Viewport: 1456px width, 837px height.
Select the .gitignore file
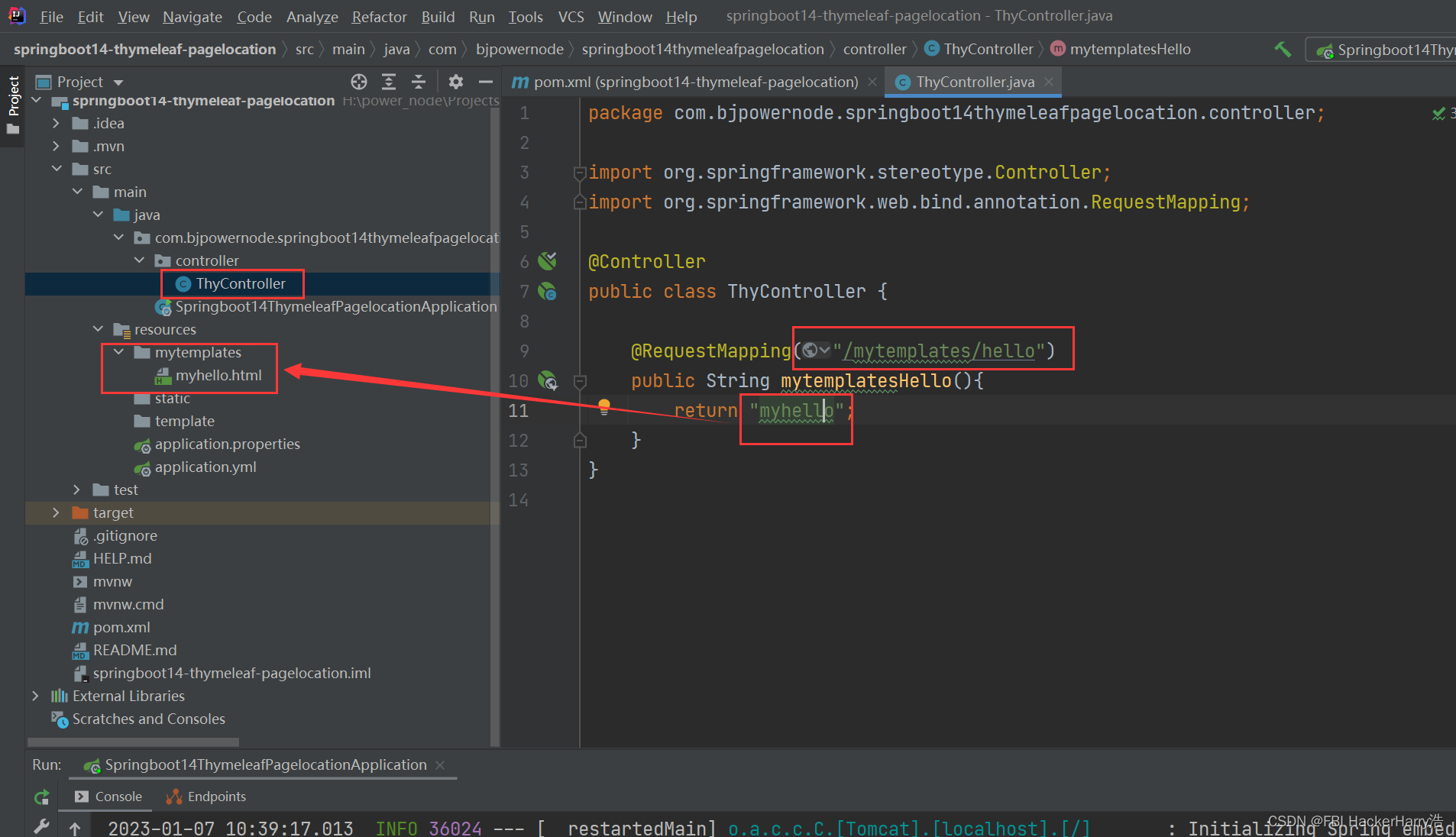click(x=125, y=535)
